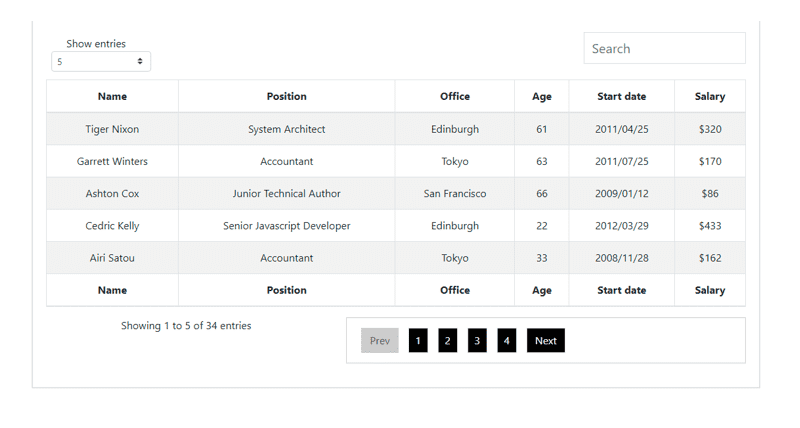The width and height of the screenshot is (800, 428).
Task: Sort by the Office column header
Action: point(455,96)
